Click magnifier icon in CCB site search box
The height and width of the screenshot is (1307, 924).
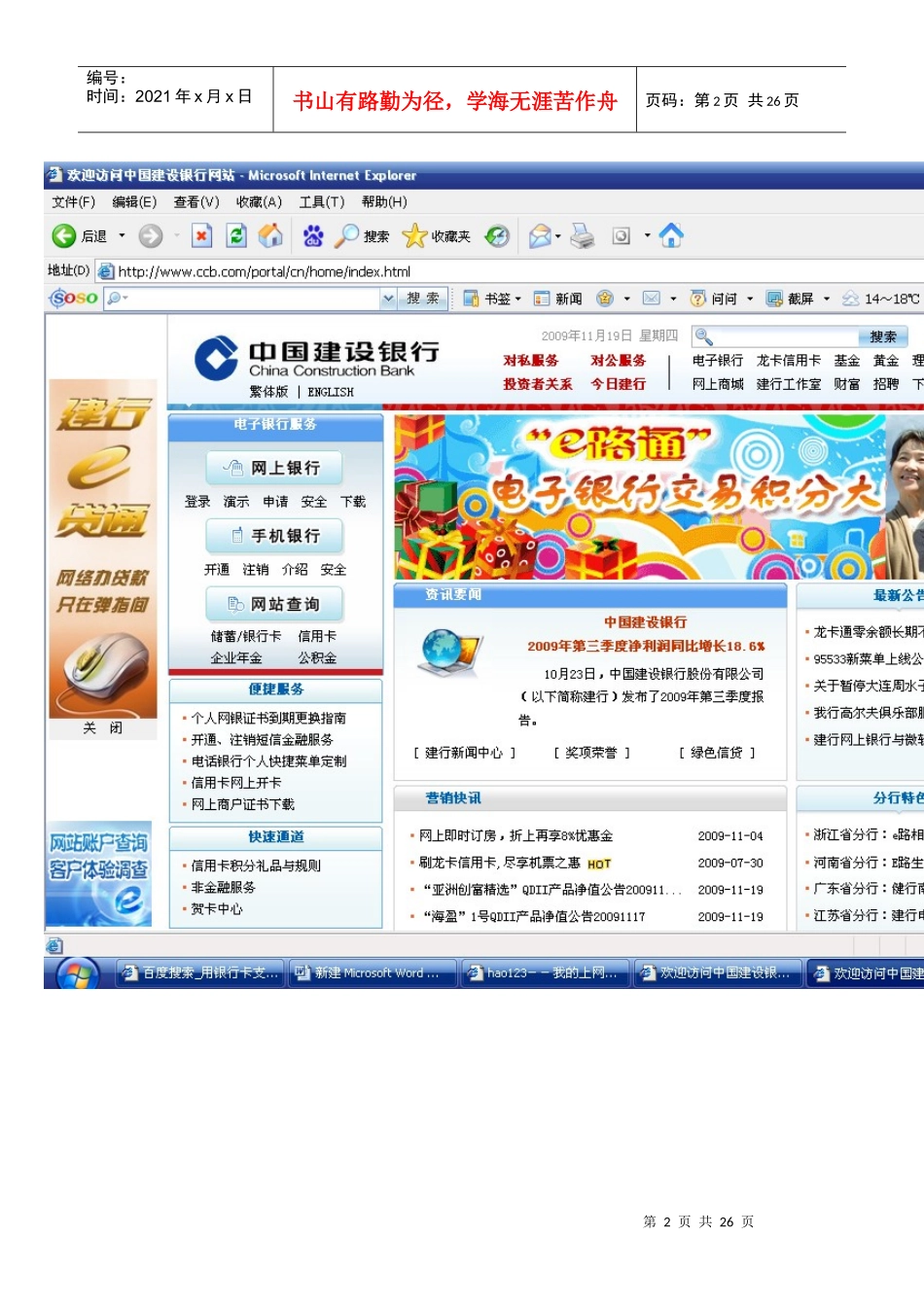[x=704, y=336]
